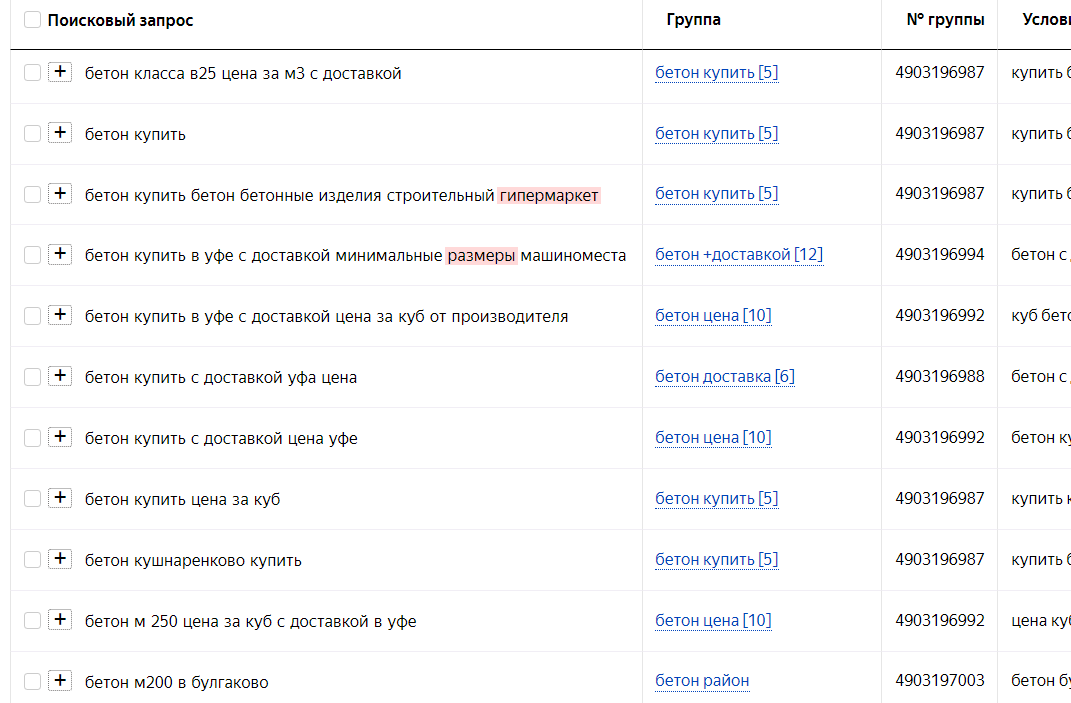The width and height of the screenshot is (1071, 703).
Task: Toggle the select-all checkbox in header
Action: tap(32, 20)
